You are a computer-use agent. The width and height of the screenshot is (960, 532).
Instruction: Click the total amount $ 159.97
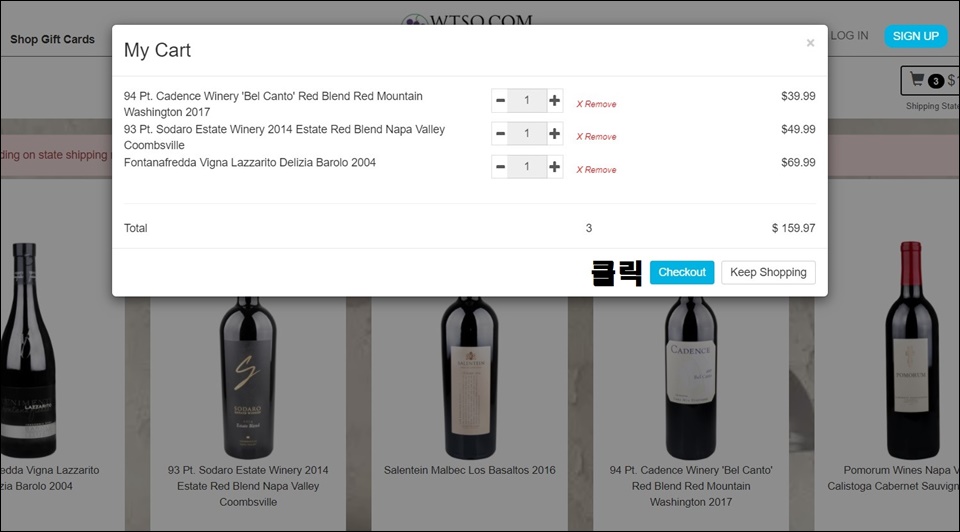[793, 228]
